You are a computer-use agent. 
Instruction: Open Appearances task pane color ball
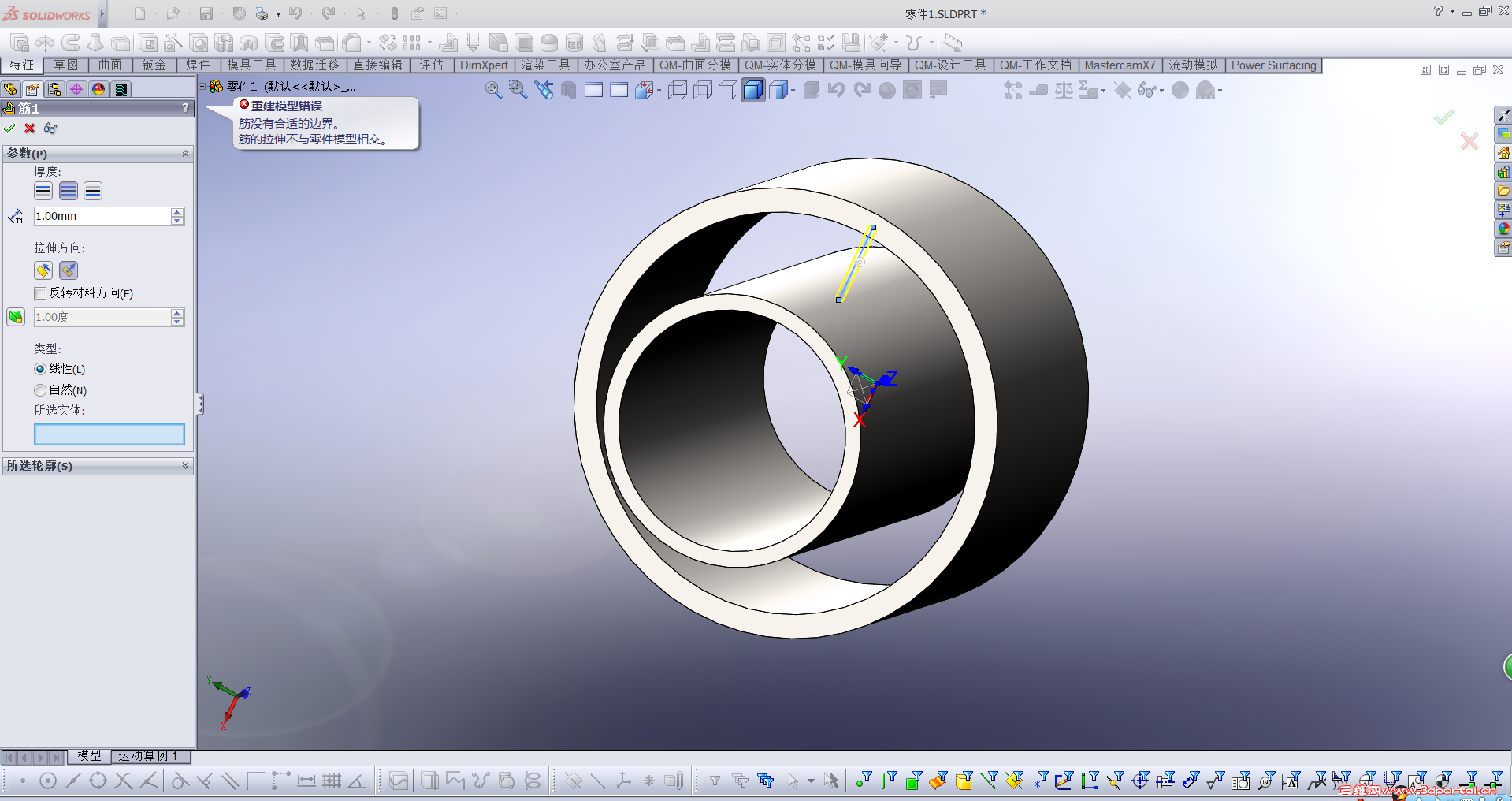pos(1503,229)
